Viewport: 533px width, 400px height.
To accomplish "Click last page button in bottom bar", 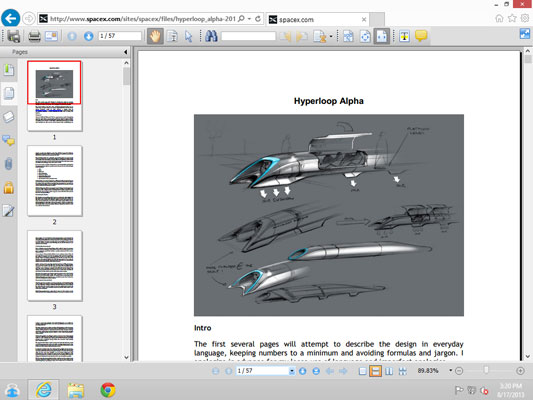I will (x=316, y=371).
